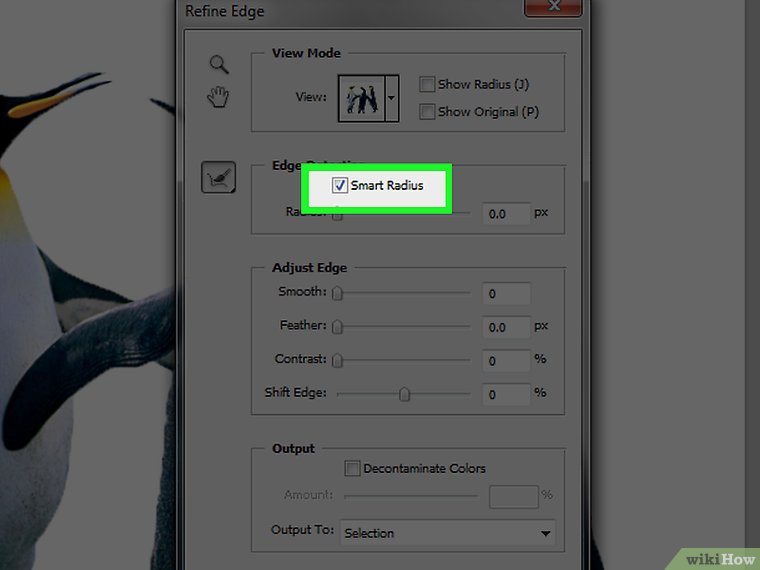760x570 pixels.
Task: Select the Hand tool icon
Action: click(218, 97)
